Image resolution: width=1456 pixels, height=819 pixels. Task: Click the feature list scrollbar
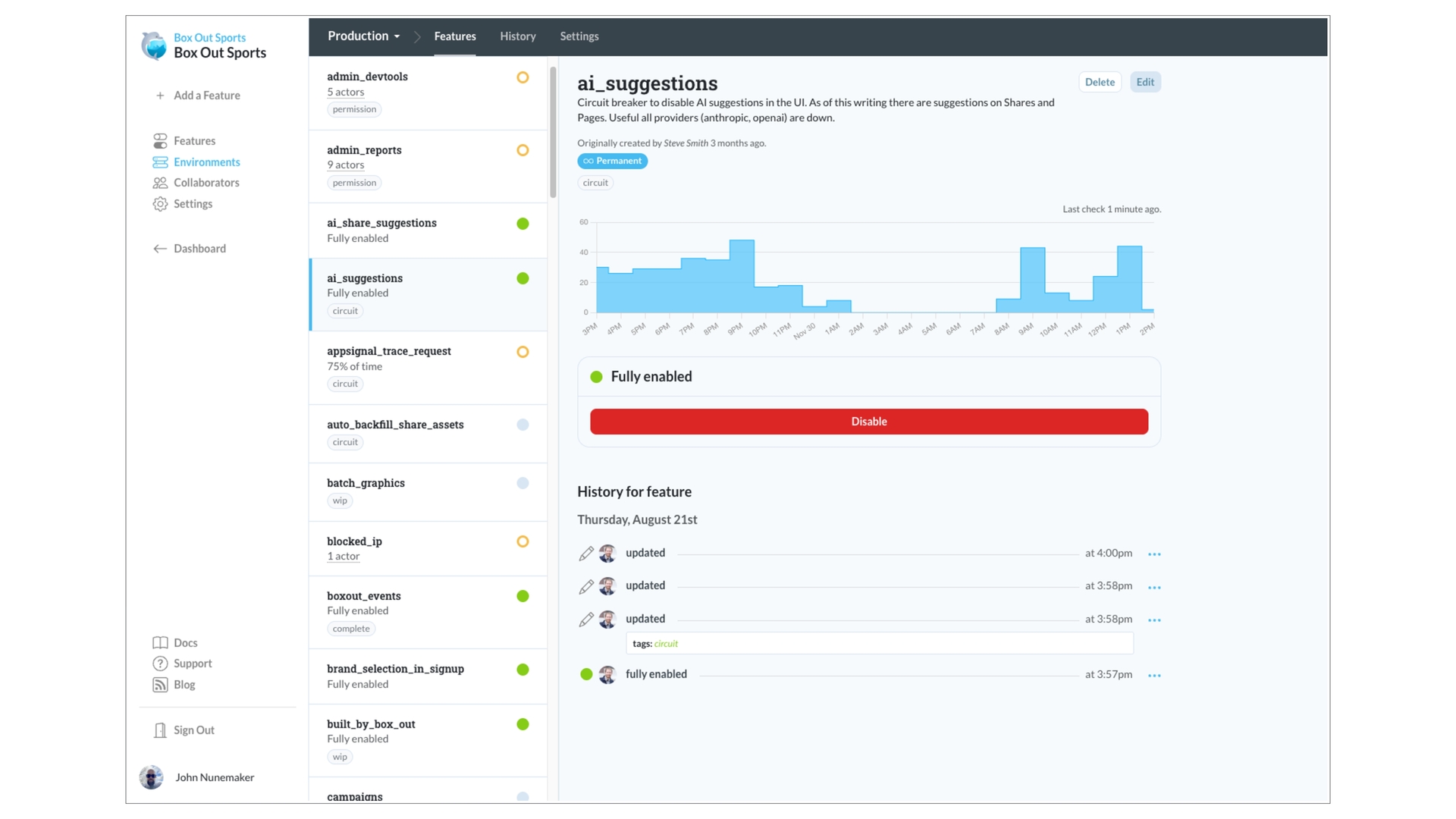point(553,133)
